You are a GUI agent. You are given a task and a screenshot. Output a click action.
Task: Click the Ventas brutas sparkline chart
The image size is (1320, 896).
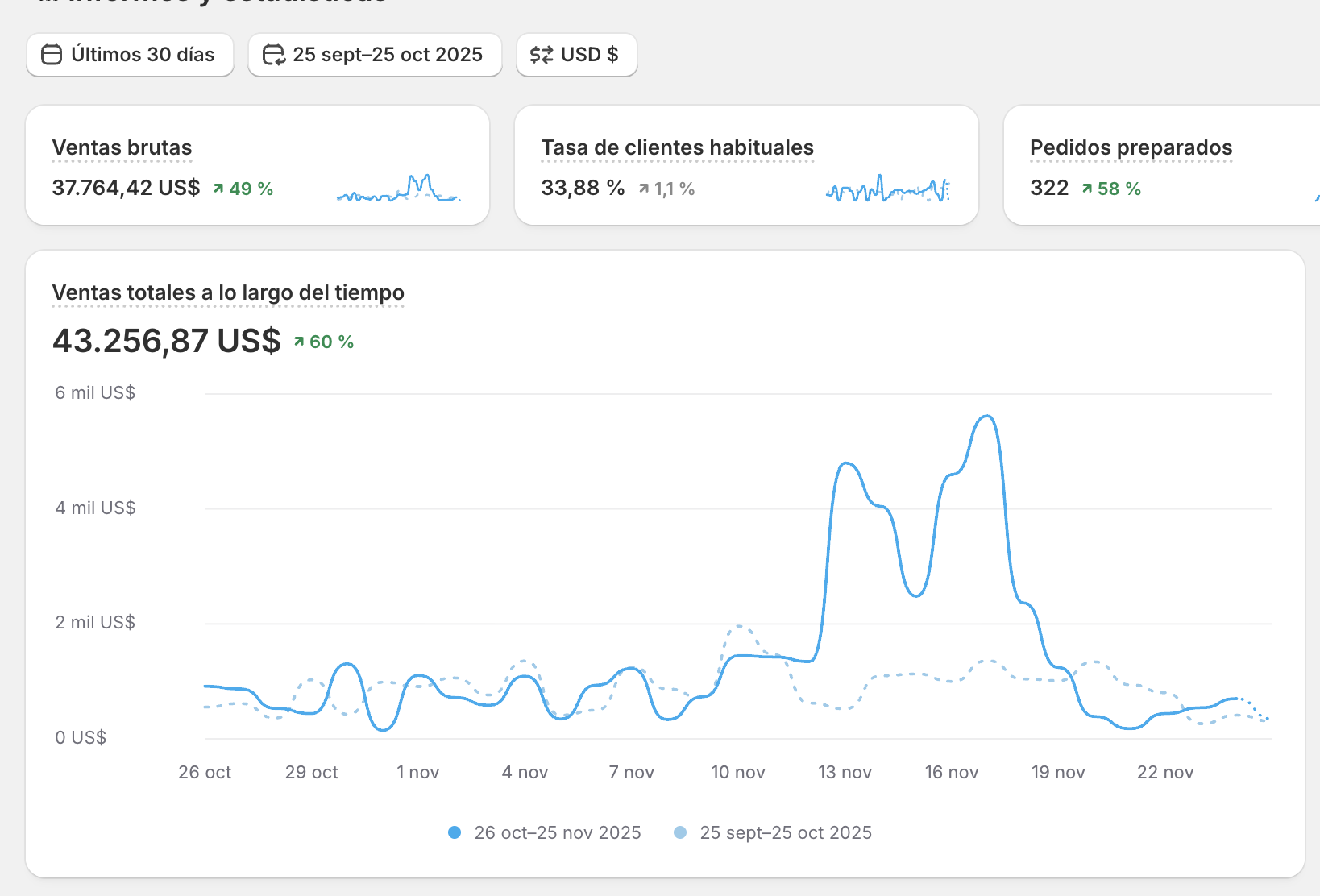point(399,188)
